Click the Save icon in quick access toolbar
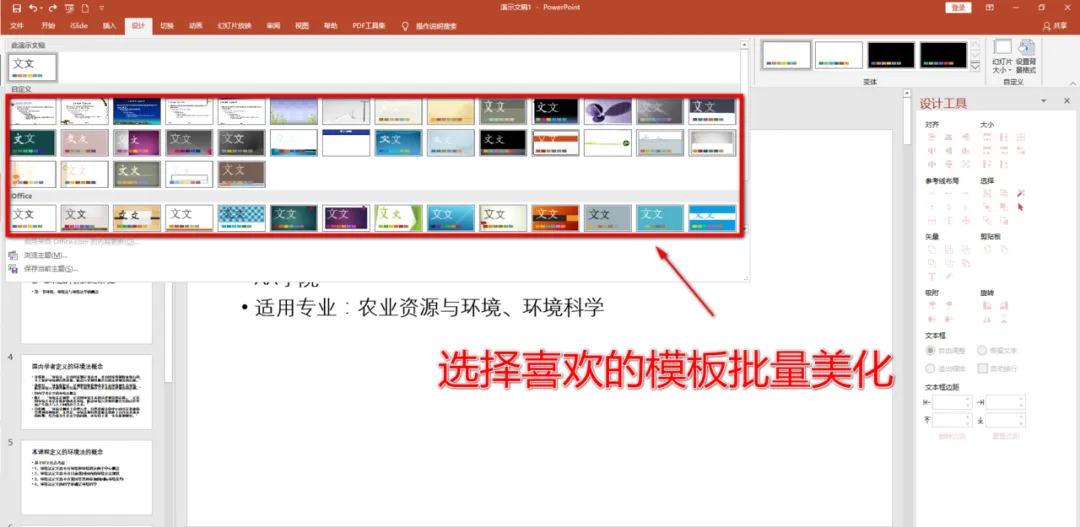 [x=16, y=8]
